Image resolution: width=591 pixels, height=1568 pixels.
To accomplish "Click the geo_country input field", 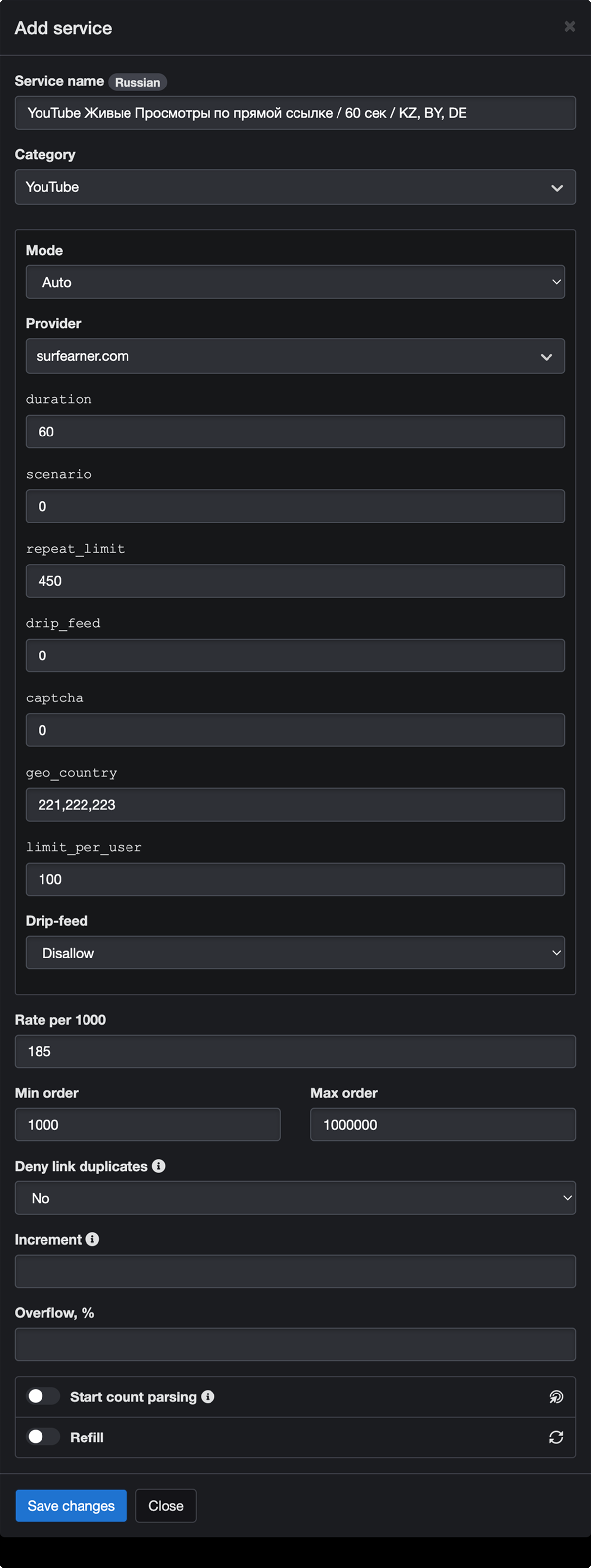I will (x=295, y=805).
